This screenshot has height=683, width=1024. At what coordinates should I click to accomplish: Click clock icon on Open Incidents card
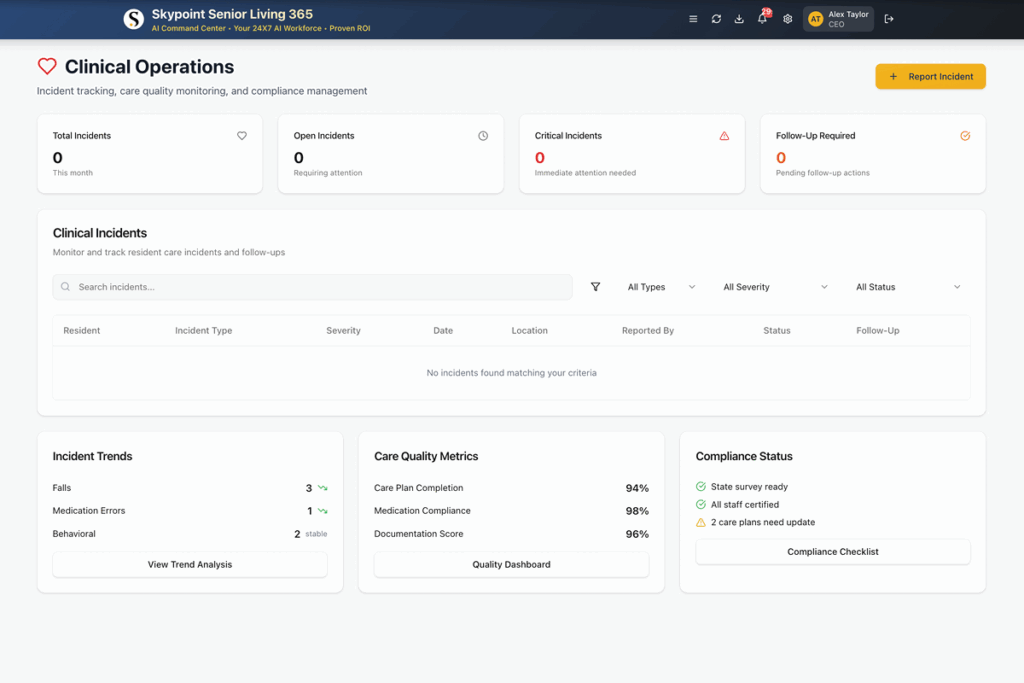click(483, 136)
